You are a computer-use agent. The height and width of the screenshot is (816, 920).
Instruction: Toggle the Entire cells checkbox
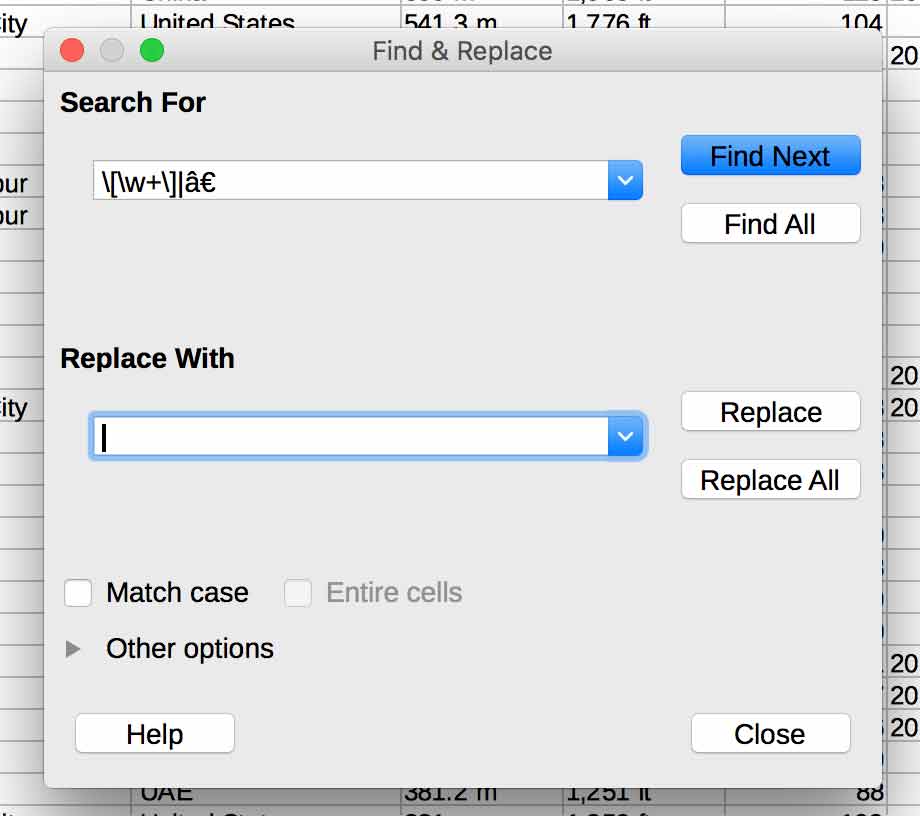point(298,592)
